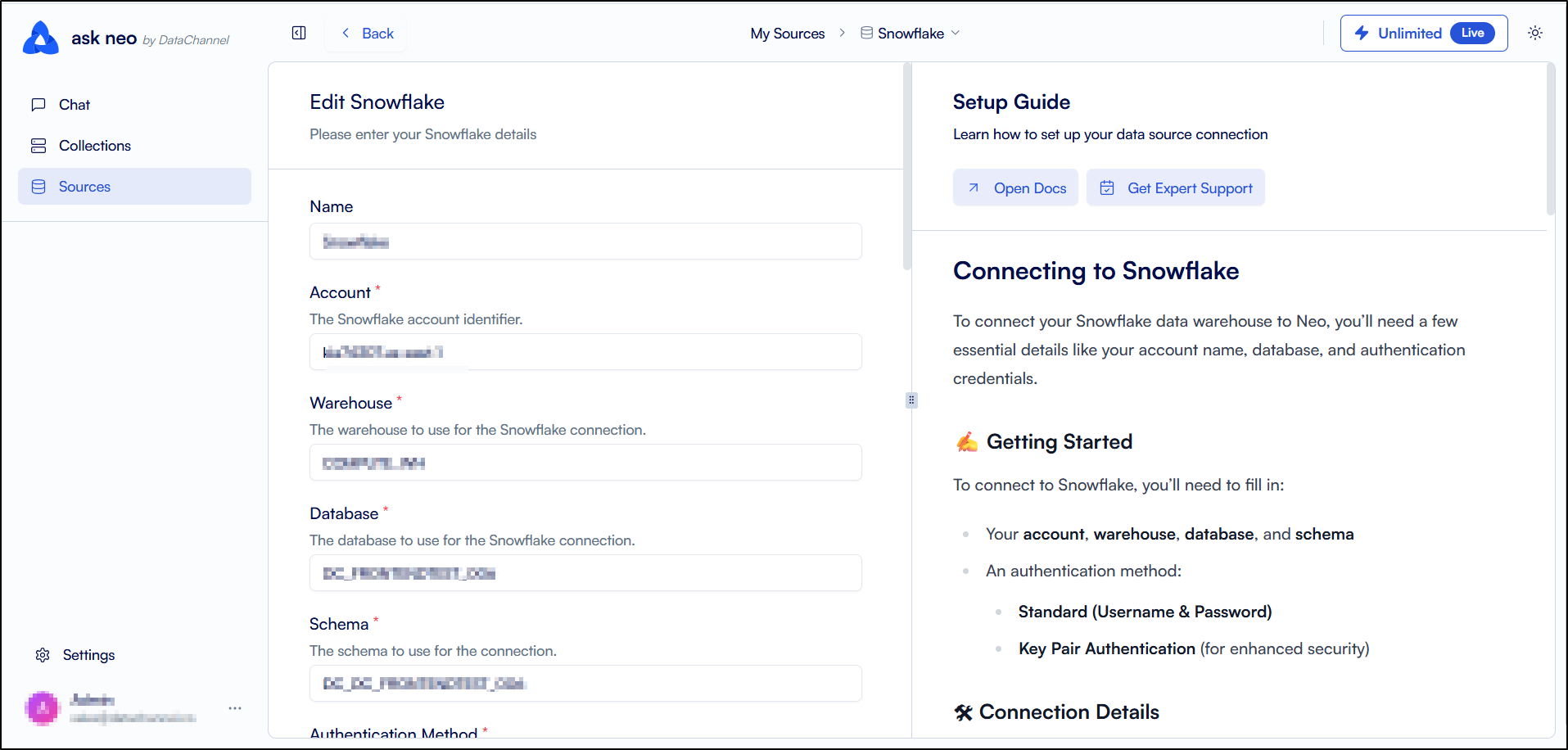Image resolution: width=1568 pixels, height=750 pixels.
Task: Click the 'Getting Started' heading
Action: tap(1059, 442)
